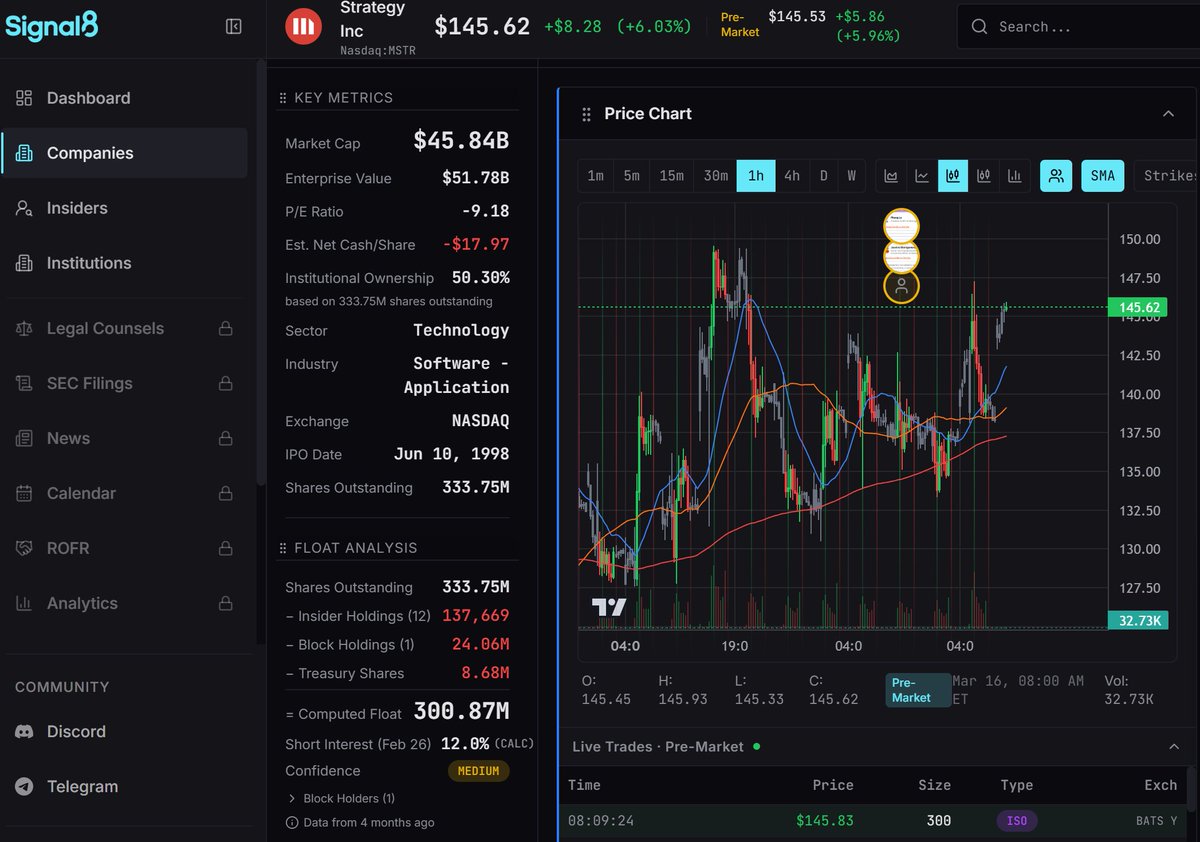
Task: Click the Calendar icon in sidebar
Action: tap(24, 493)
